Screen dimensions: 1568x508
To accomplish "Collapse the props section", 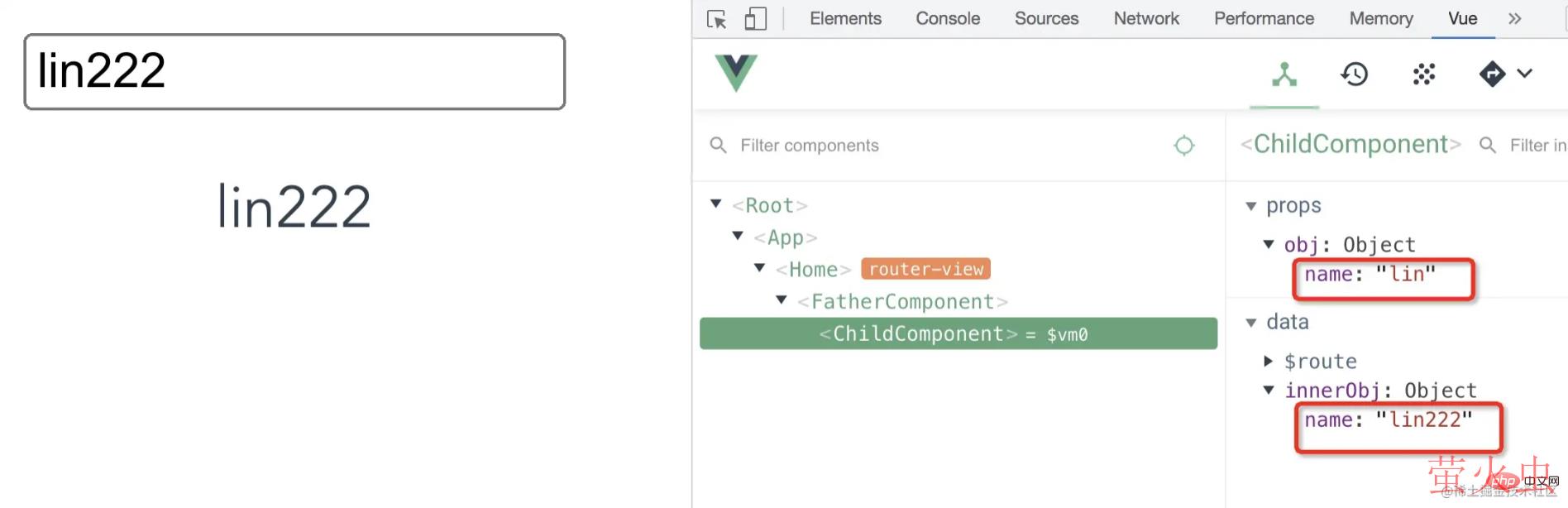I will click(x=1250, y=206).
